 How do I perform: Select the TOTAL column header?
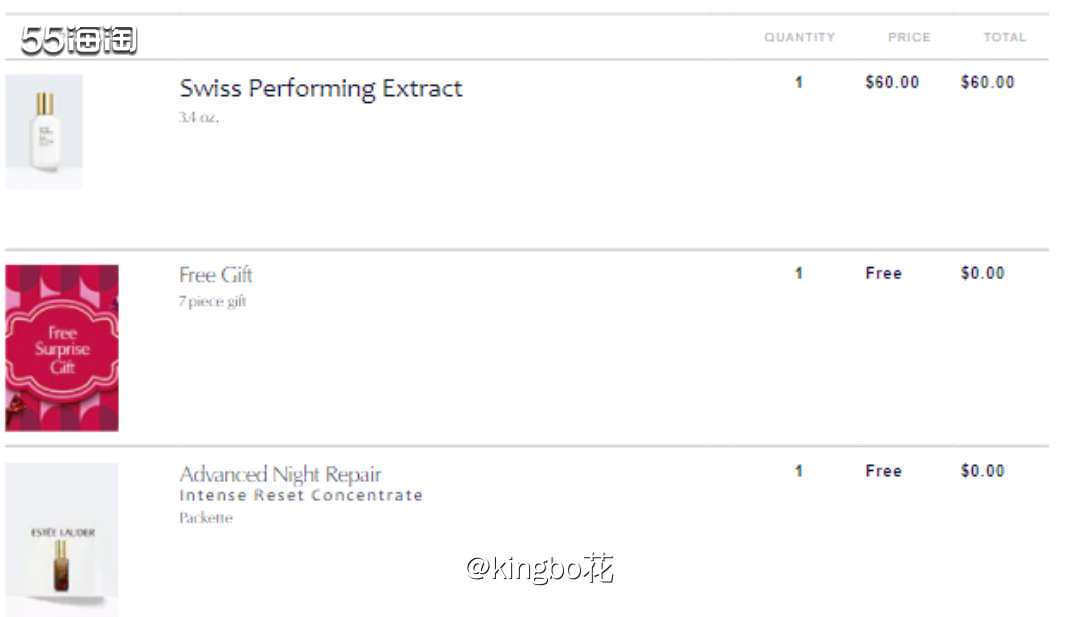(1004, 37)
